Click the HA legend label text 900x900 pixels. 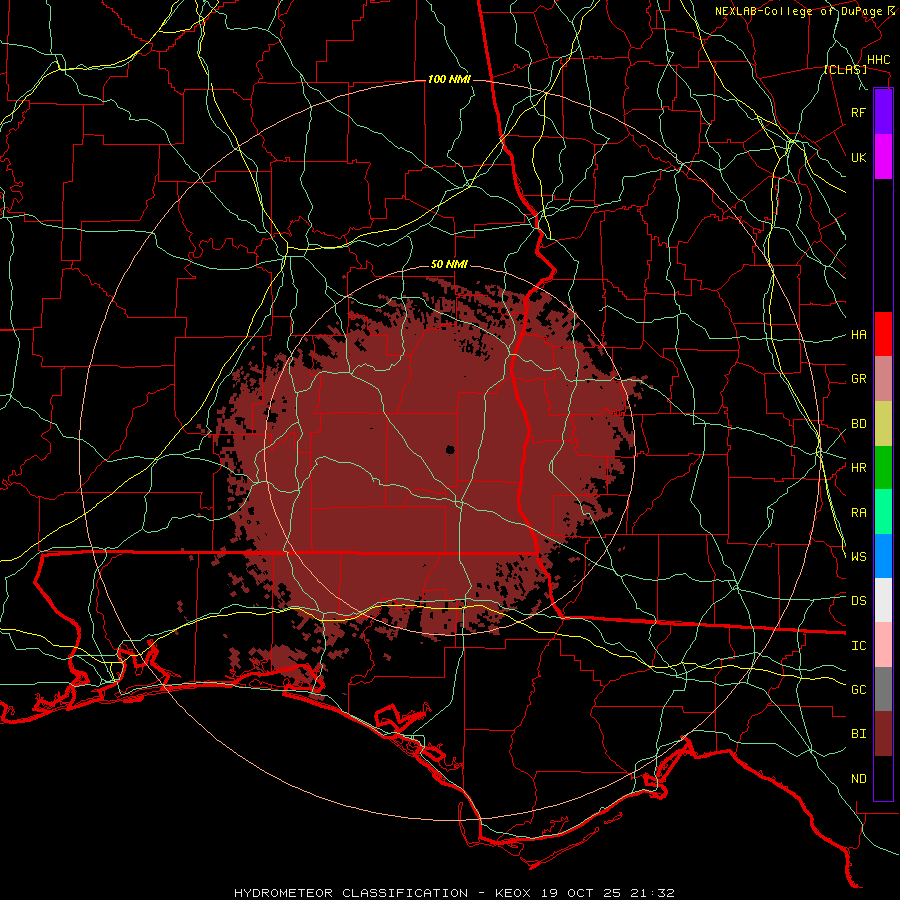[858, 334]
